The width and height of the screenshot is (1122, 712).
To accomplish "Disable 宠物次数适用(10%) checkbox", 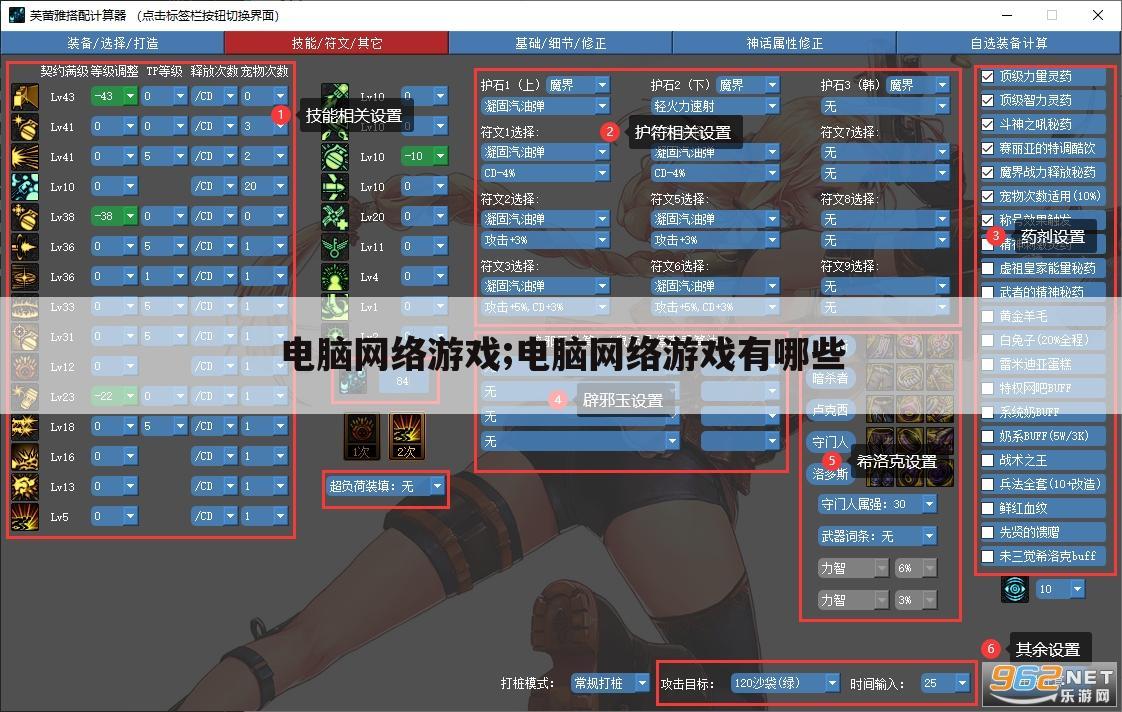I will click(987, 196).
